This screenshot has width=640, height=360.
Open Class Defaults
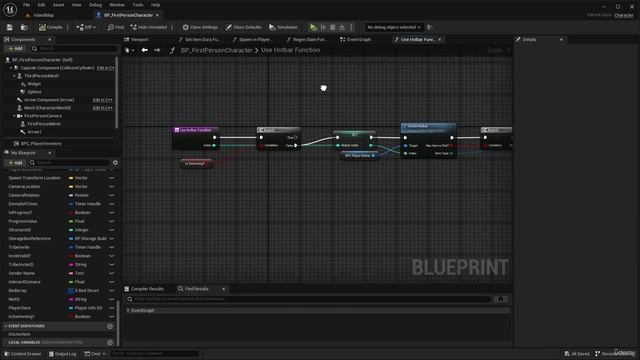pos(243,27)
